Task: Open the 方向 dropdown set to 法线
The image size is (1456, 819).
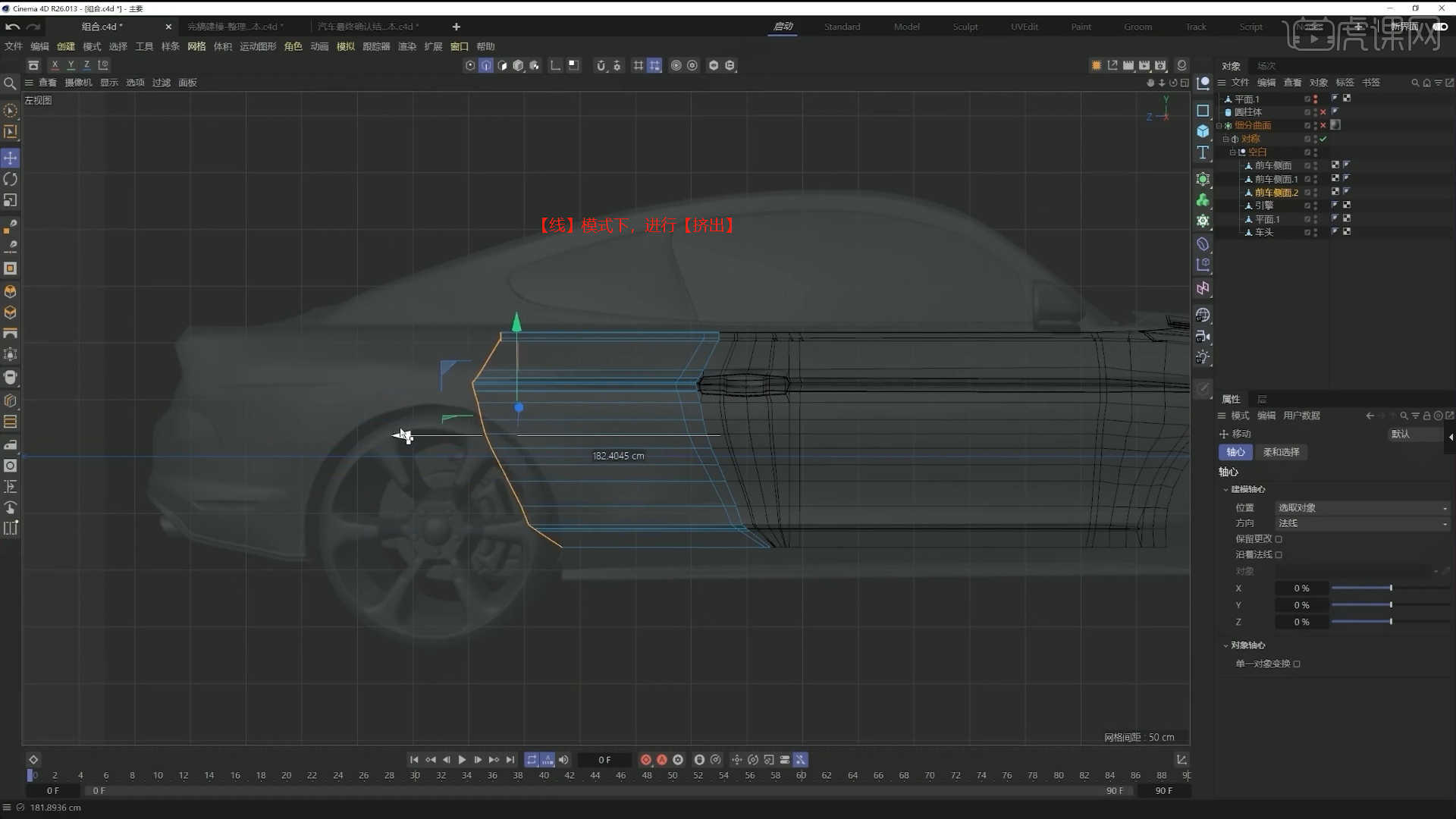Action: click(1361, 523)
